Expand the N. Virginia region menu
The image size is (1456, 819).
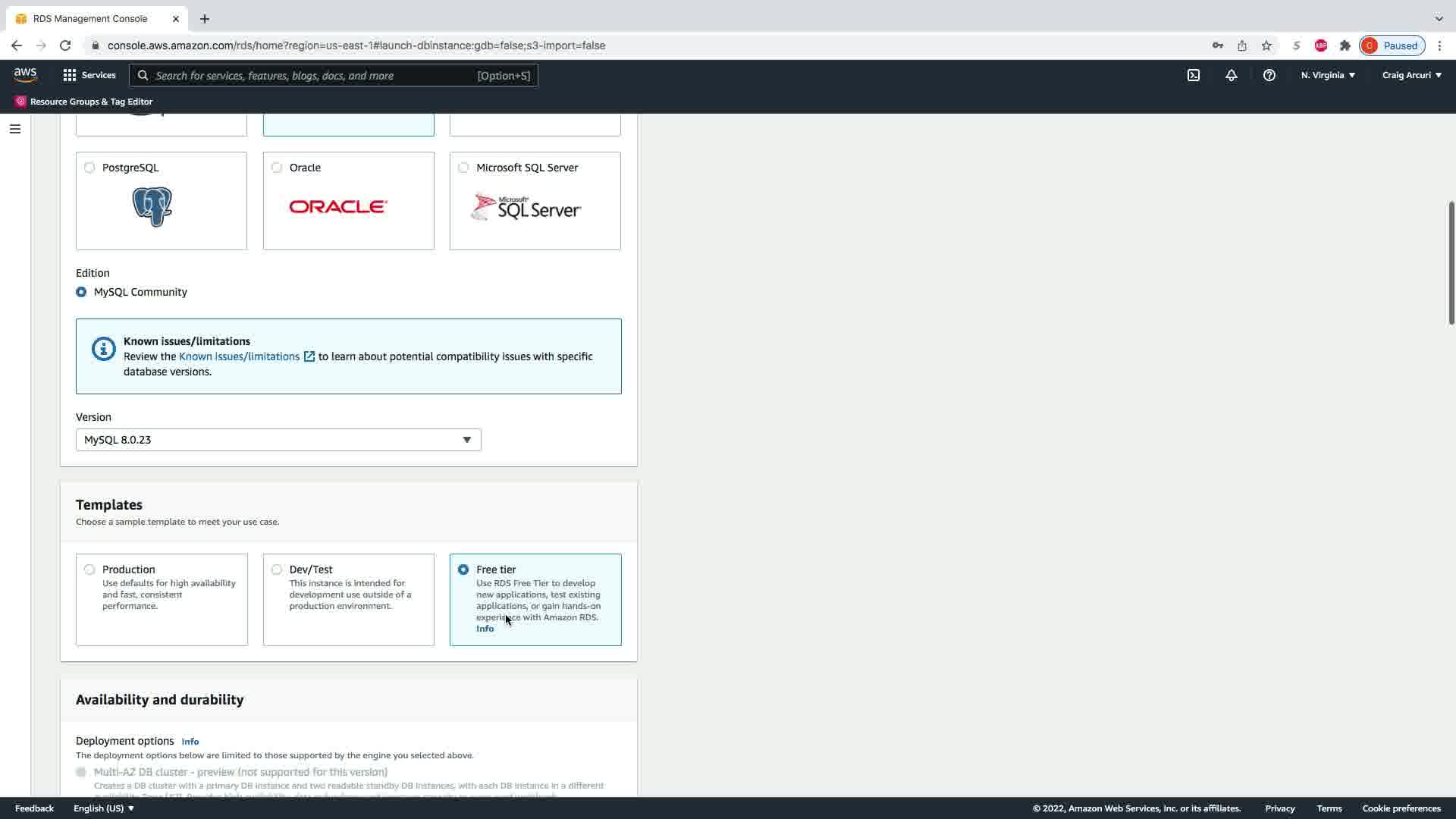1328,75
